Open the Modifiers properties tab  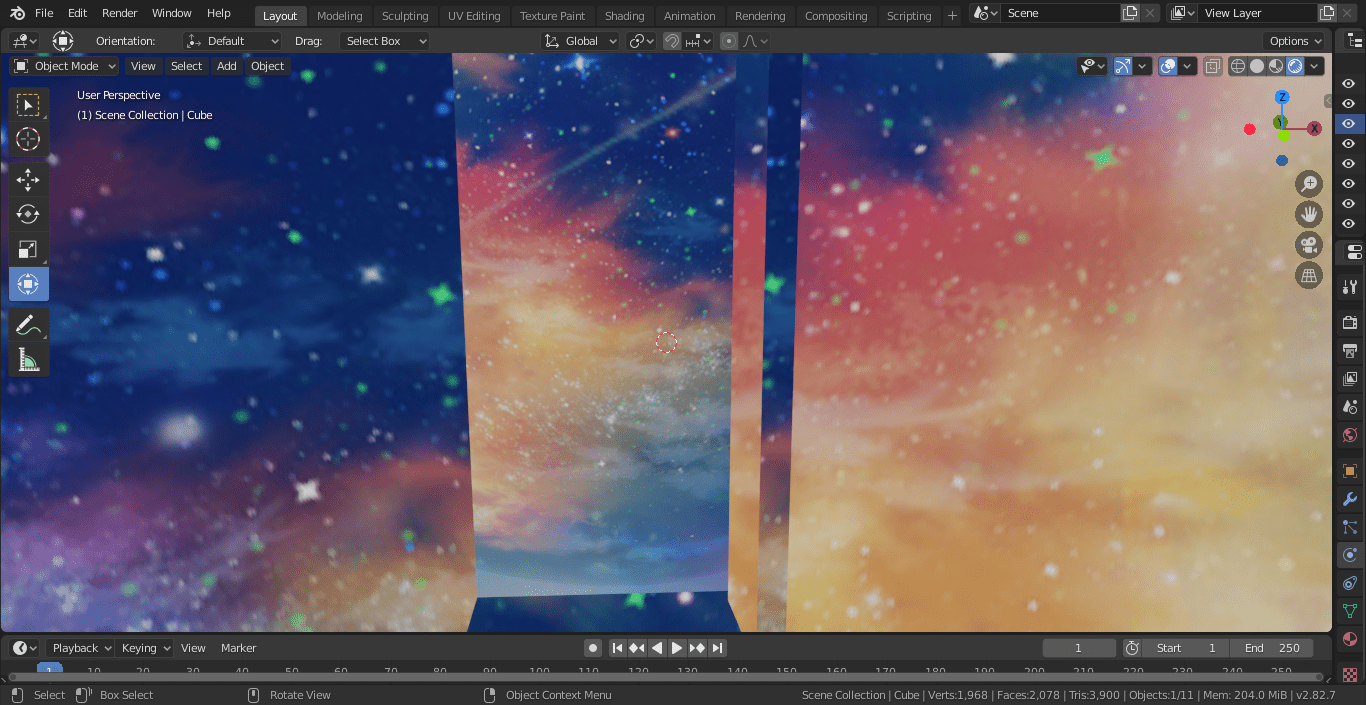[x=1350, y=498]
